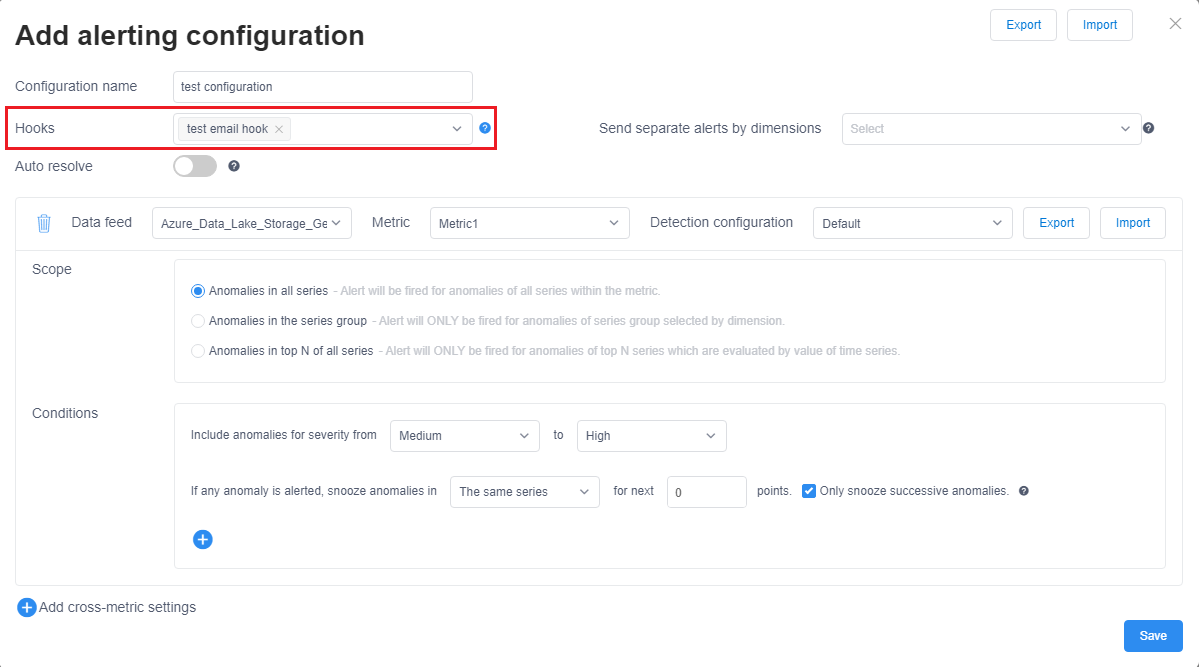Remove the test email hook tag
The image size is (1199, 667).
point(279,129)
